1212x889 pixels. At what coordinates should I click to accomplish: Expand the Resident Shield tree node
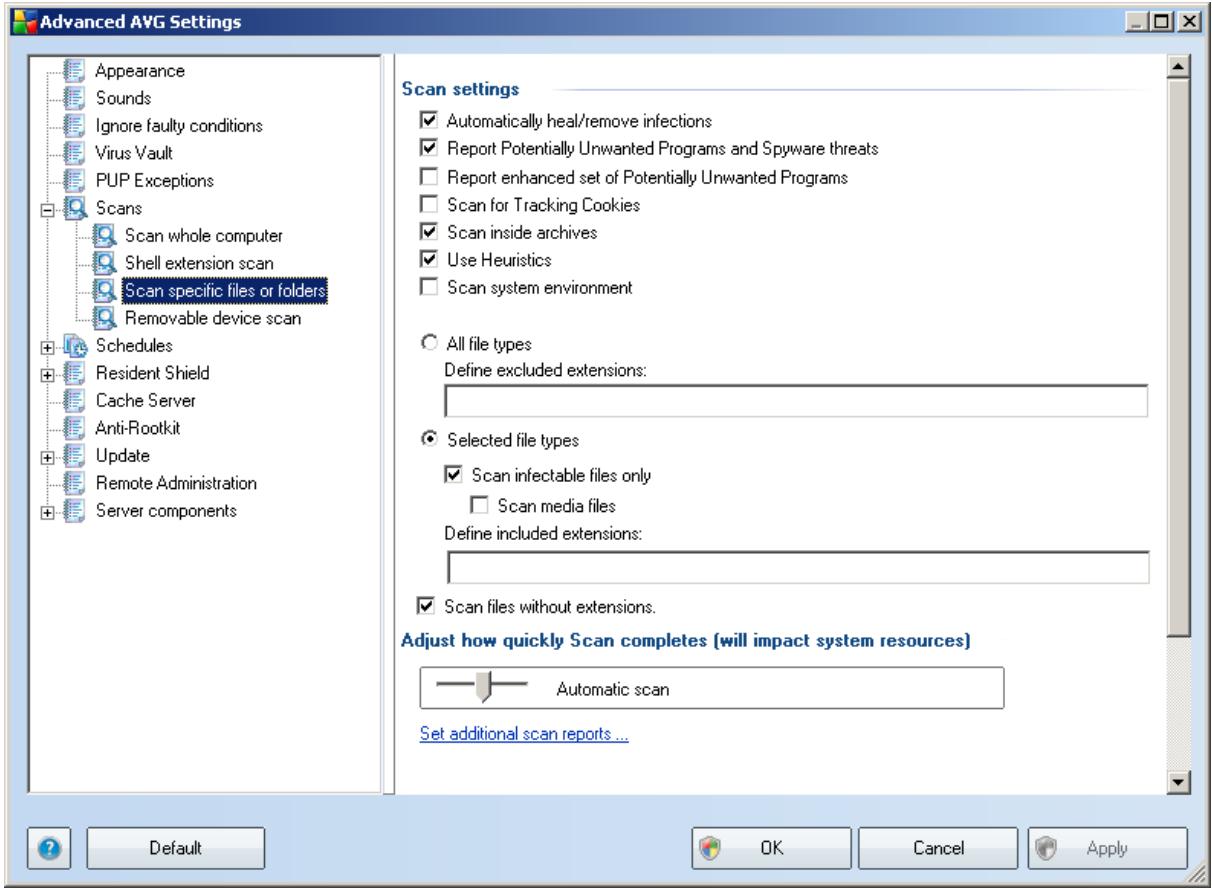(x=45, y=374)
